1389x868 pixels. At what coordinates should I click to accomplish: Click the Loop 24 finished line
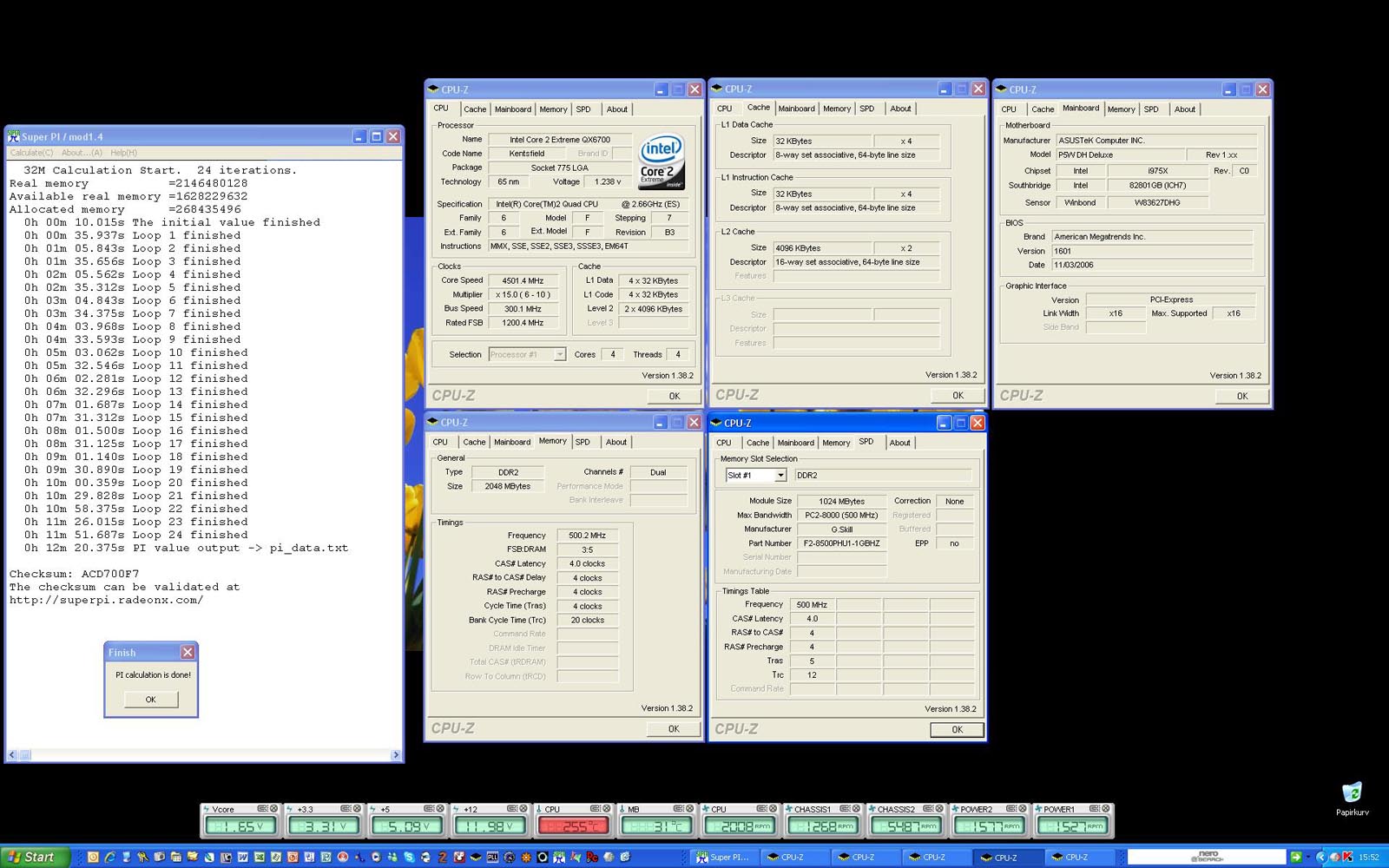point(135,535)
